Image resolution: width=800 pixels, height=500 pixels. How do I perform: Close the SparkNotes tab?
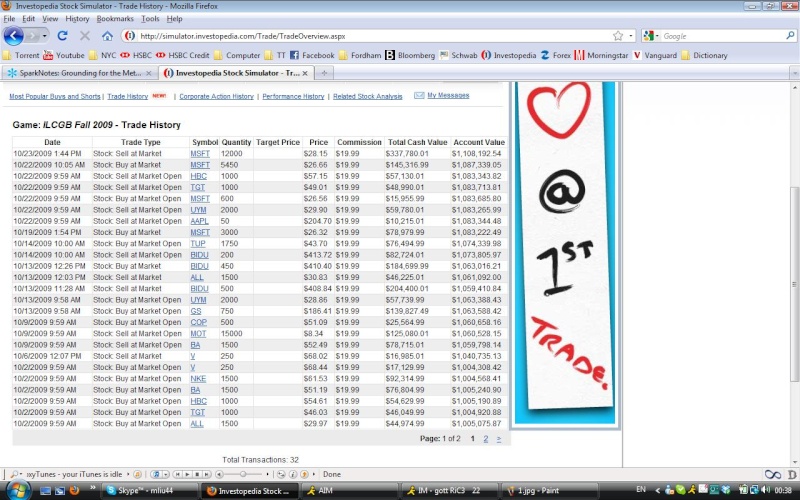(x=148, y=73)
